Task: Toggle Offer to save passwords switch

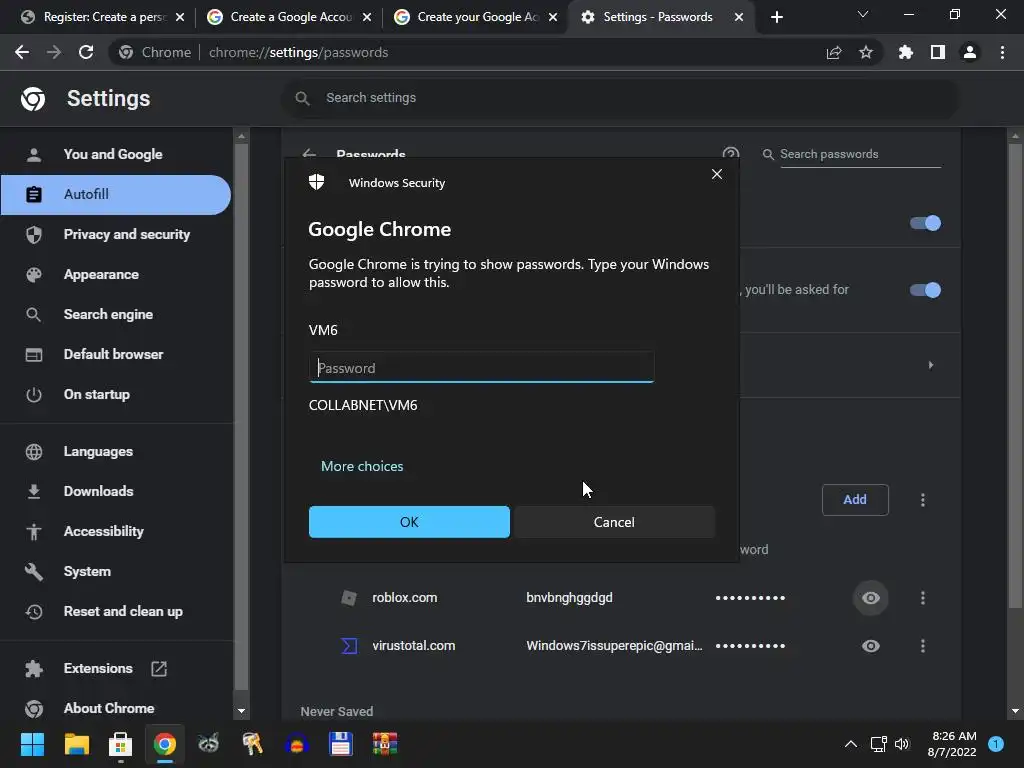Action: point(925,223)
